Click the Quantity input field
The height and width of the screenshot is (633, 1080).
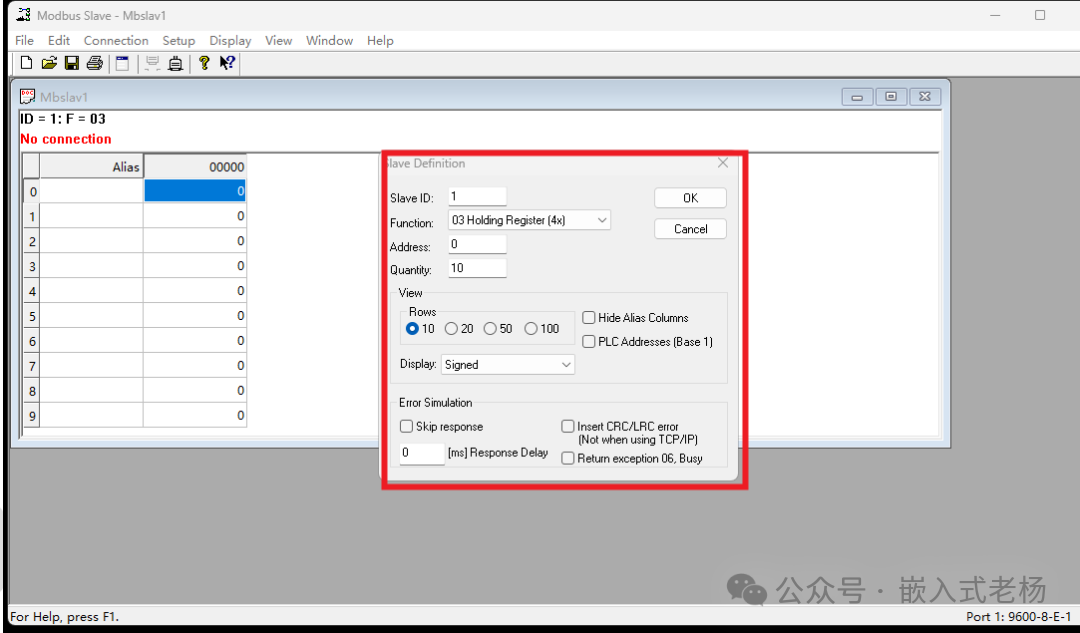coord(477,268)
